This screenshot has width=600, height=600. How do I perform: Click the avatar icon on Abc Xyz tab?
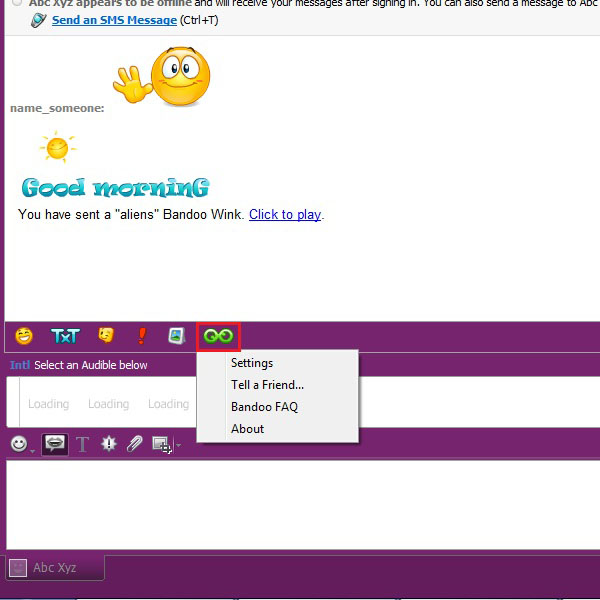pyautogui.click(x=18, y=568)
